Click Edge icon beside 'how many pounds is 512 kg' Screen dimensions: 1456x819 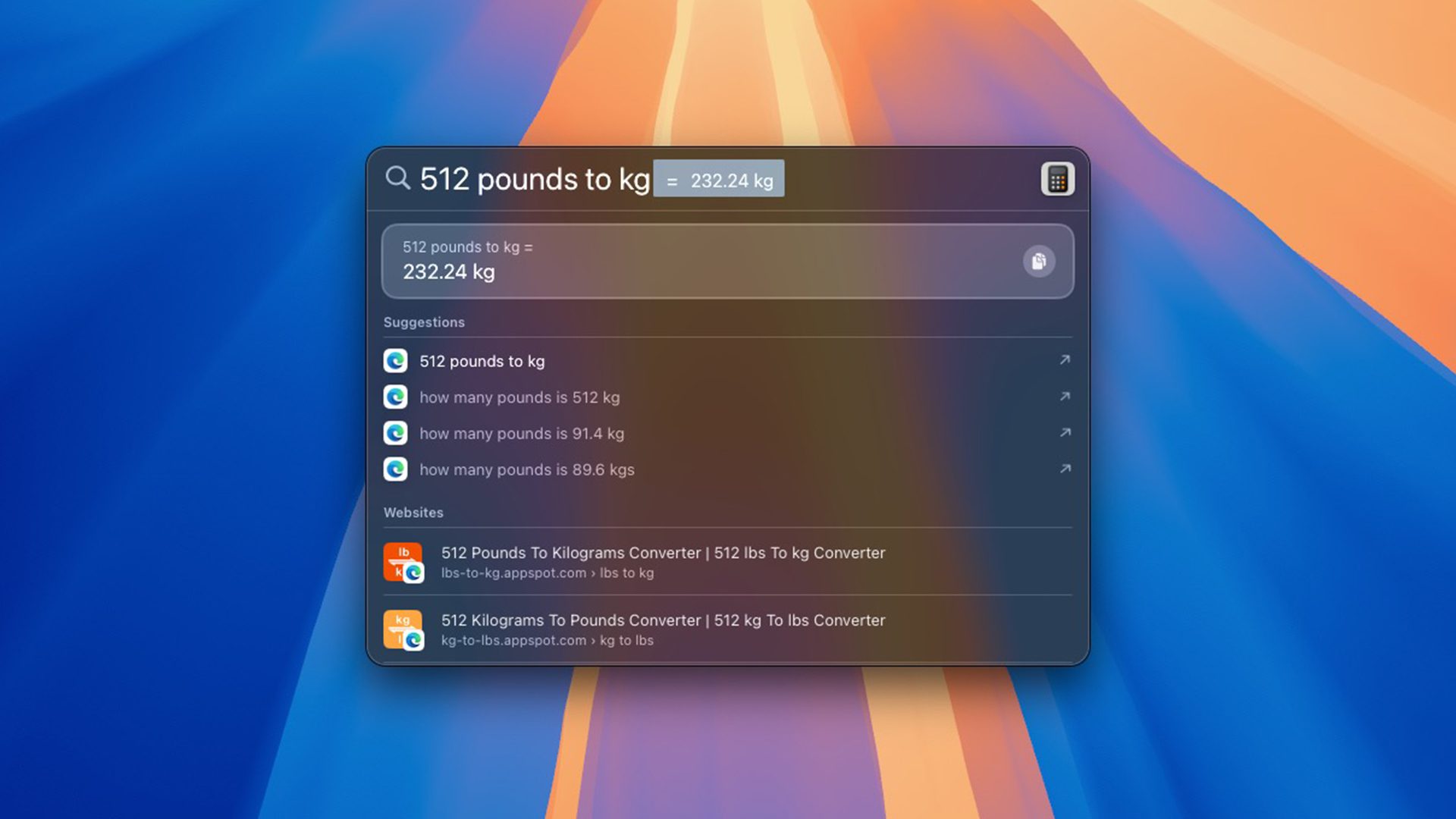point(395,397)
